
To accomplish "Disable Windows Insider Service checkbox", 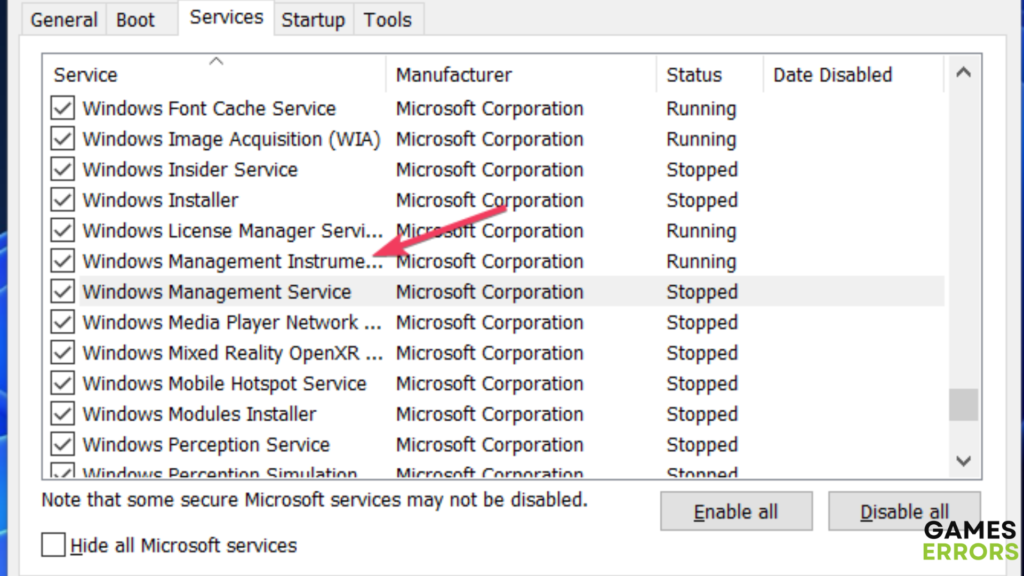I will pyautogui.click(x=63, y=170).
